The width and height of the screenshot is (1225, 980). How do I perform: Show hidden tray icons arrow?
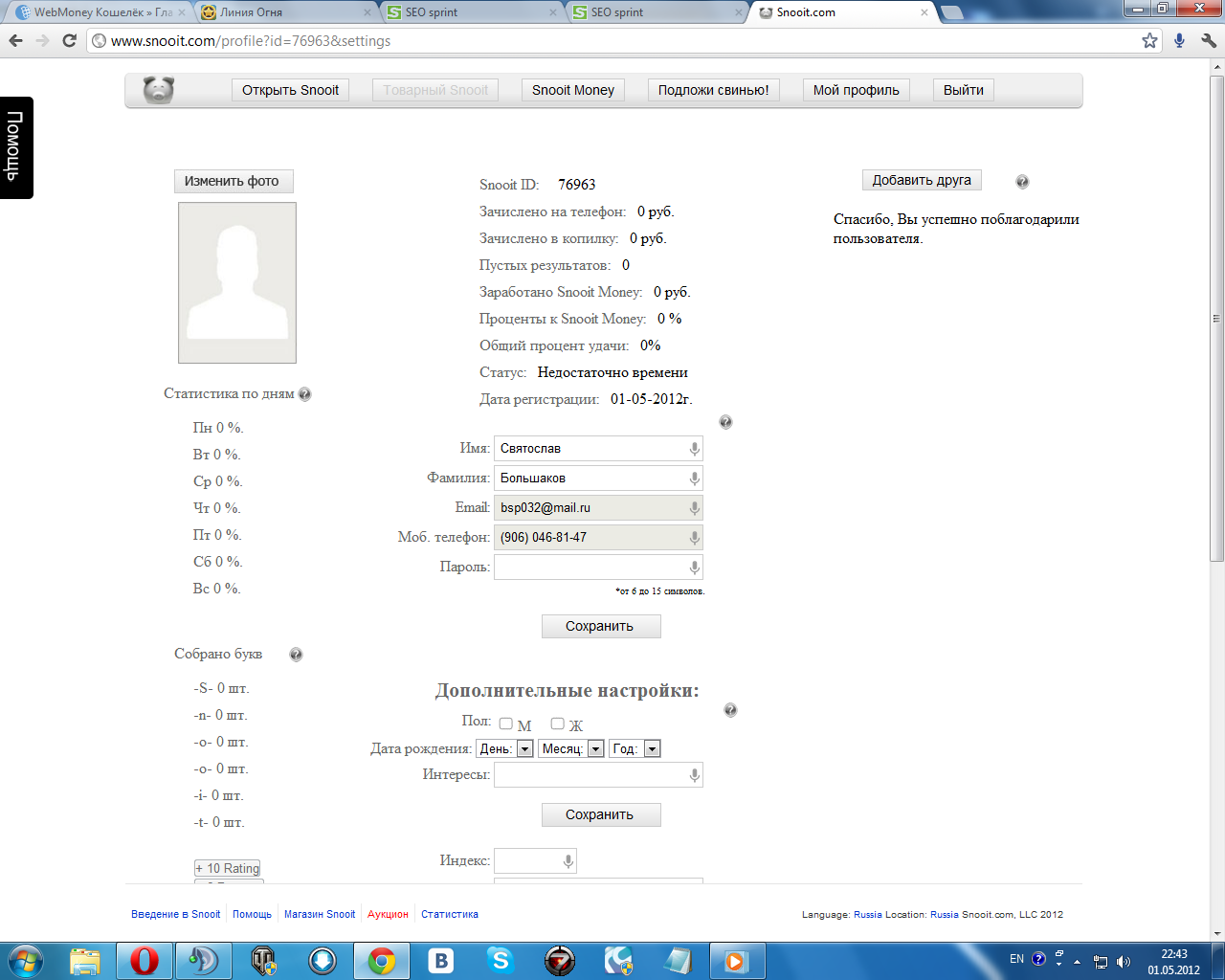click(x=1078, y=962)
